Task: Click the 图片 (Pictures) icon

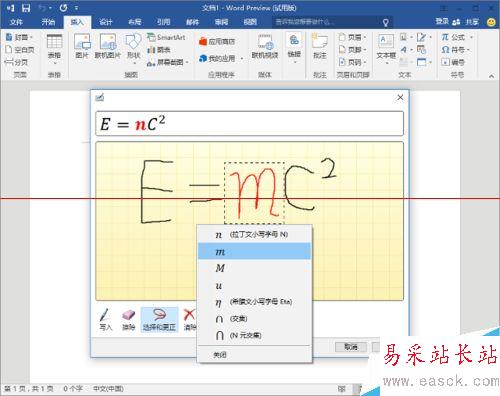Action: pyautogui.click(x=82, y=46)
